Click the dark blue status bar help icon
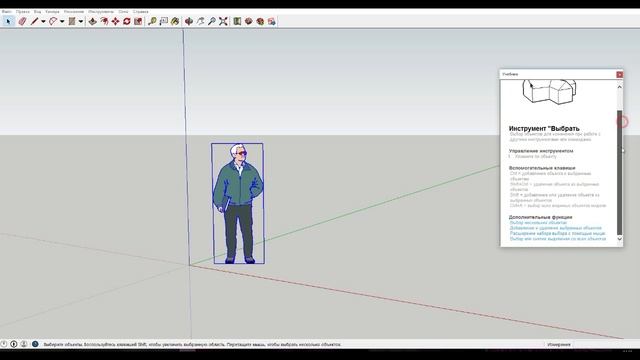The width and height of the screenshot is (640, 360). (x=35, y=344)
